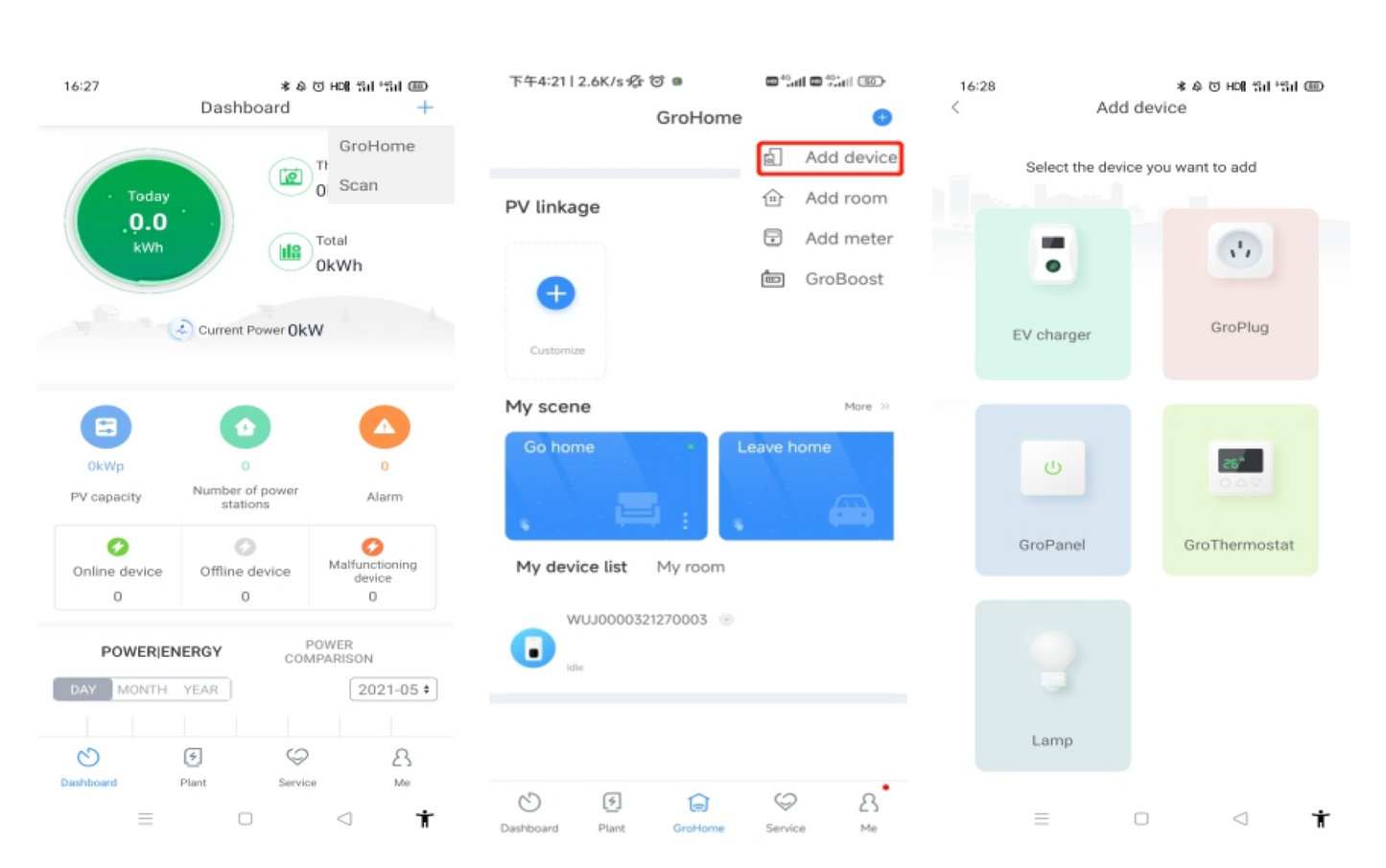Switch to the POWER COMPARISON tab
This screenshot has height=868, width=1386.
coord(329,651)
